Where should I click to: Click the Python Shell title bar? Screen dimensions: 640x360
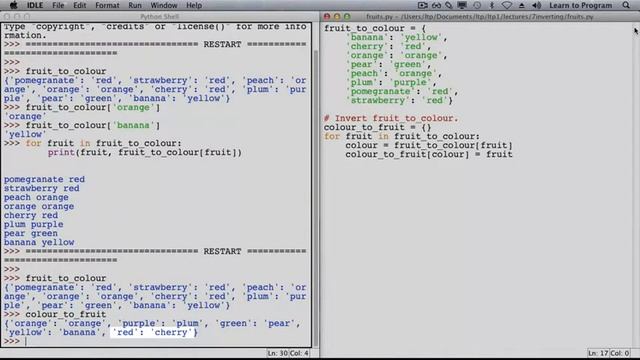(159, 17)
